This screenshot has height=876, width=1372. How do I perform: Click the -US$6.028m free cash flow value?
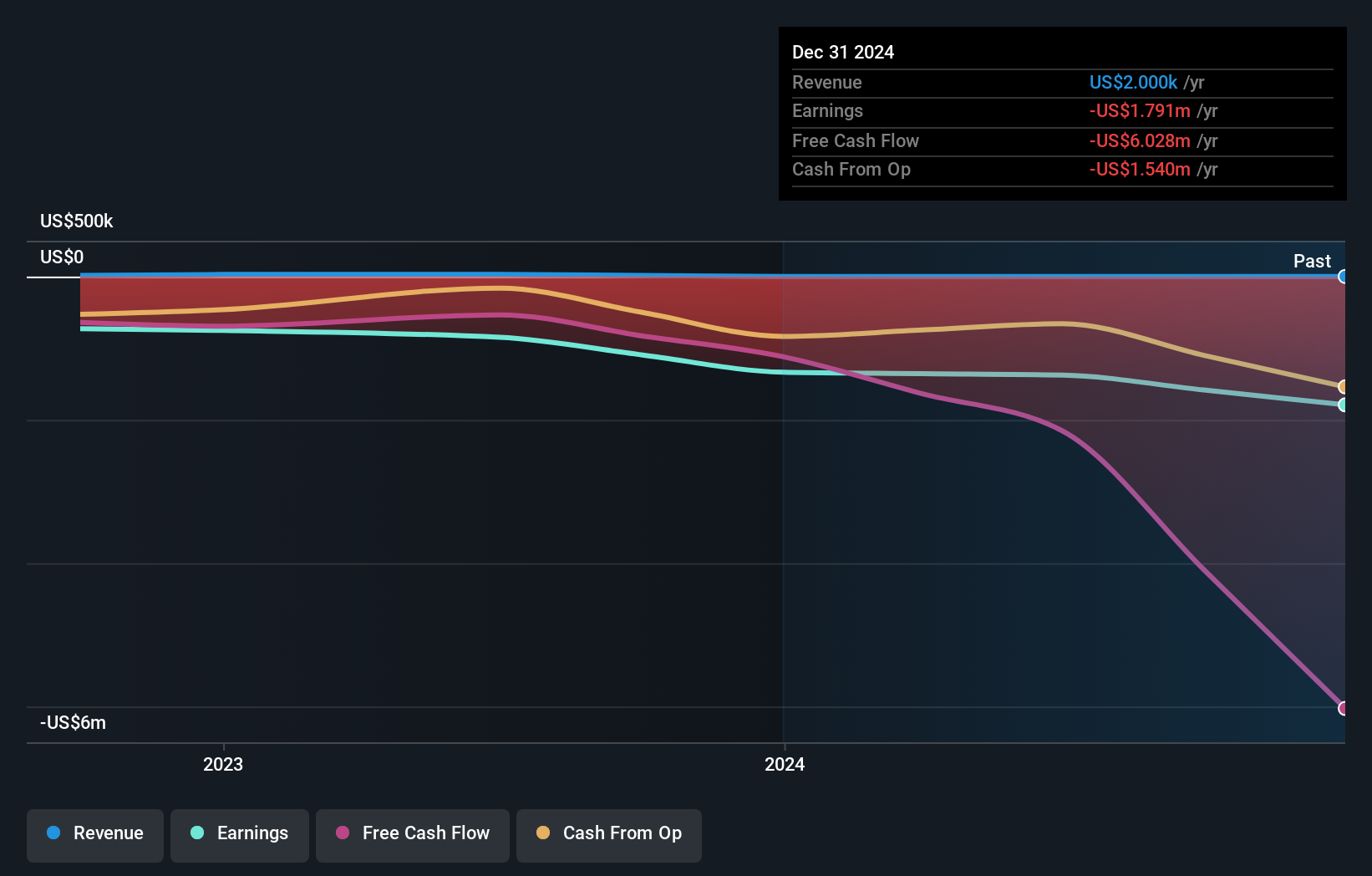pyautogui.click(x=1140, y=140)
